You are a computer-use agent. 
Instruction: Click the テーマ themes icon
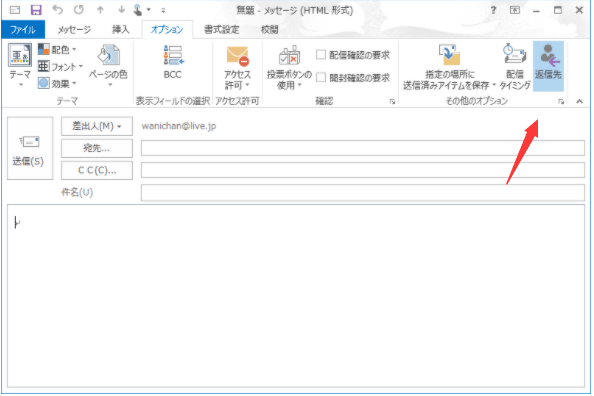click(20, 56)
